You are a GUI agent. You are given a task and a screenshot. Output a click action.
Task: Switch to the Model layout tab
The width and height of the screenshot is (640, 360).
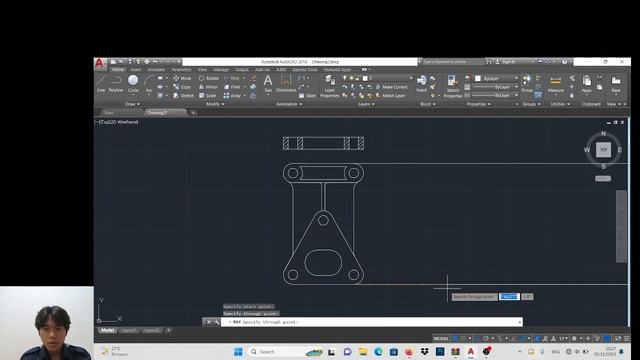[107, 330]
